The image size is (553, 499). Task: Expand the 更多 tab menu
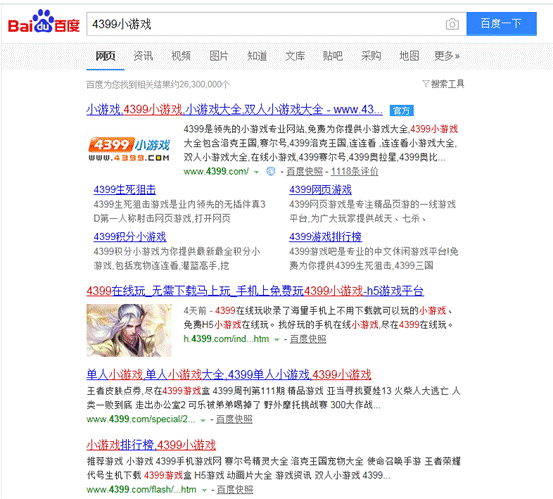(x=447, y=56)
